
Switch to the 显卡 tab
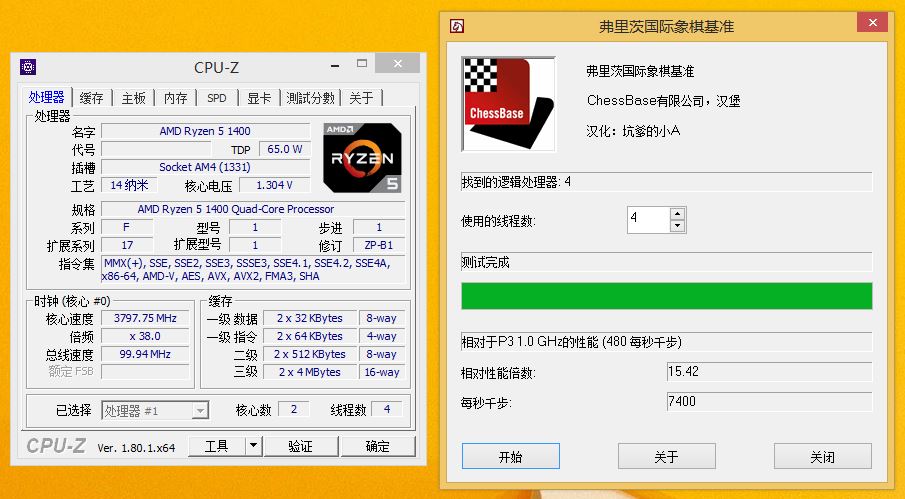[x=259, y=98]
